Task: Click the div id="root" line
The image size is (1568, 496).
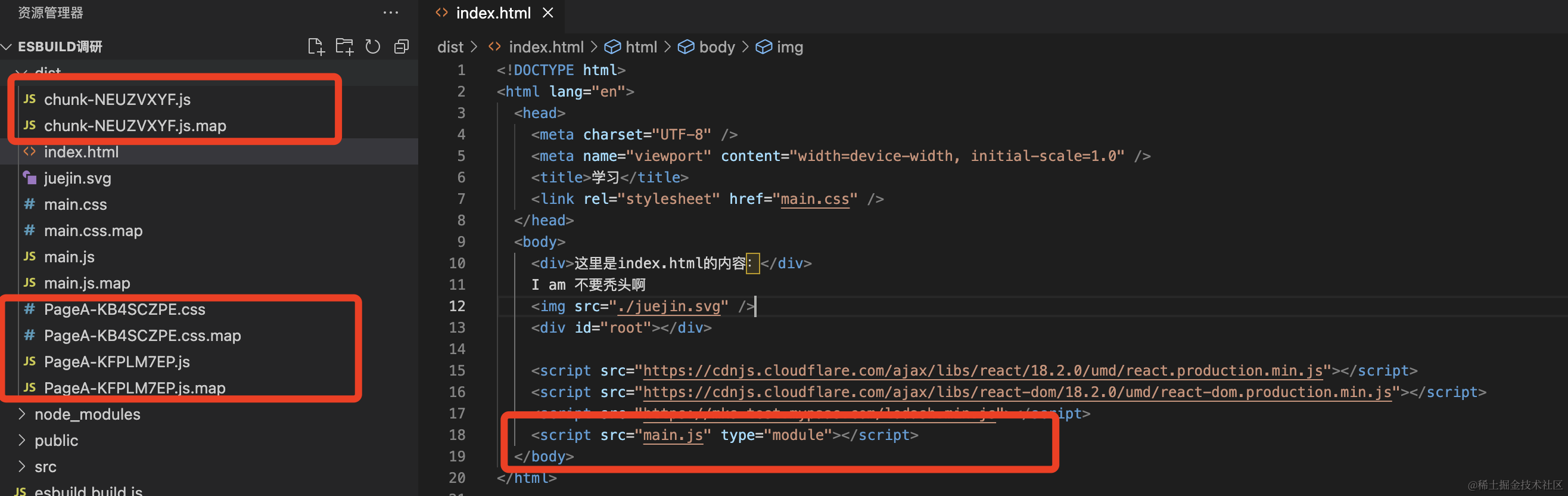Action: click(x=621, y=327)
